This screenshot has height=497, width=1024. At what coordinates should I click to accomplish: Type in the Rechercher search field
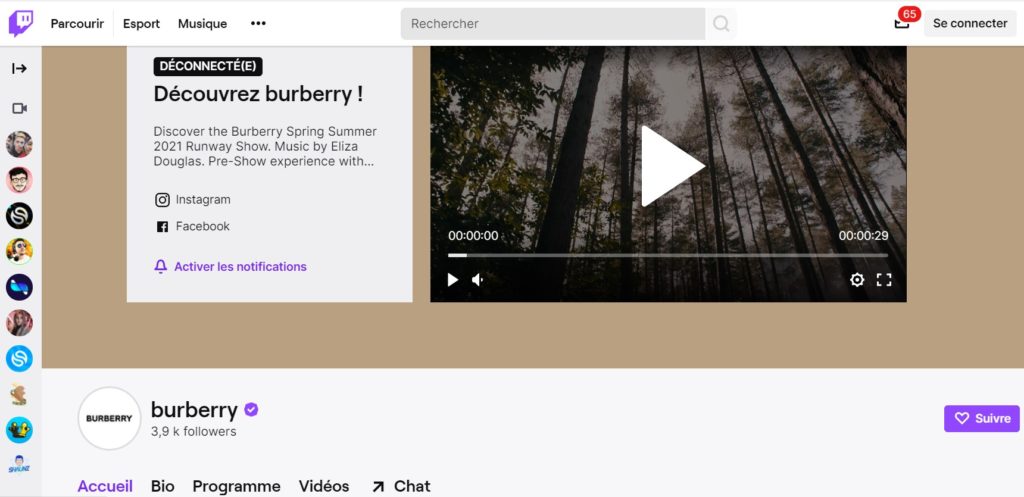pos(552,23)
